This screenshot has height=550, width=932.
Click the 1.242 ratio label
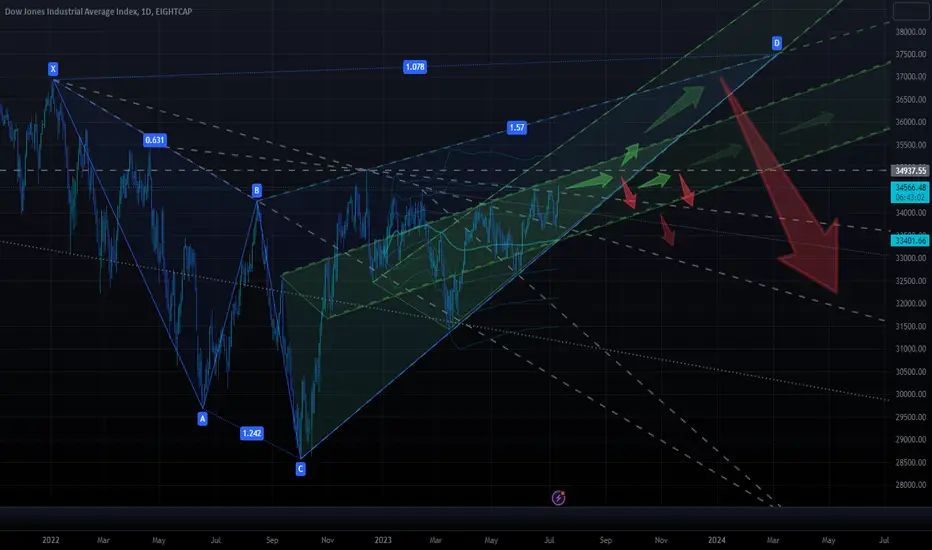[251, 433]
